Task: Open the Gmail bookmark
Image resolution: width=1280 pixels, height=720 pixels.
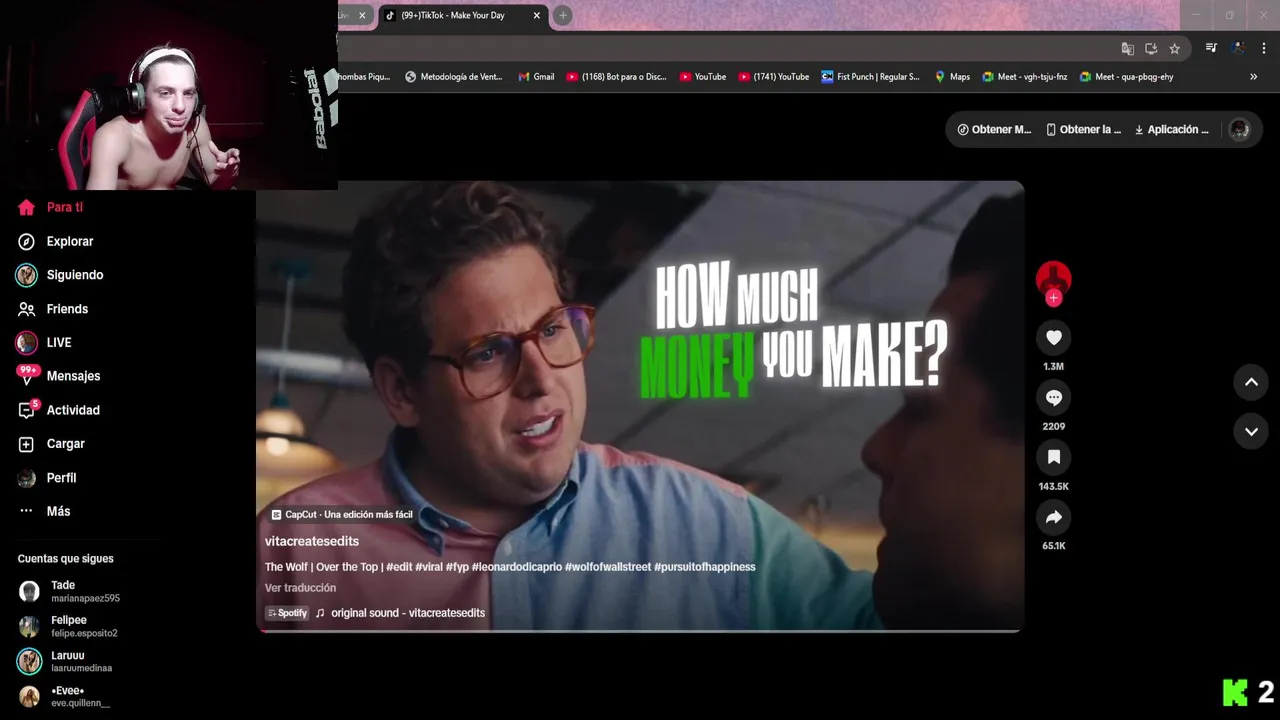Action: [536, 77]
